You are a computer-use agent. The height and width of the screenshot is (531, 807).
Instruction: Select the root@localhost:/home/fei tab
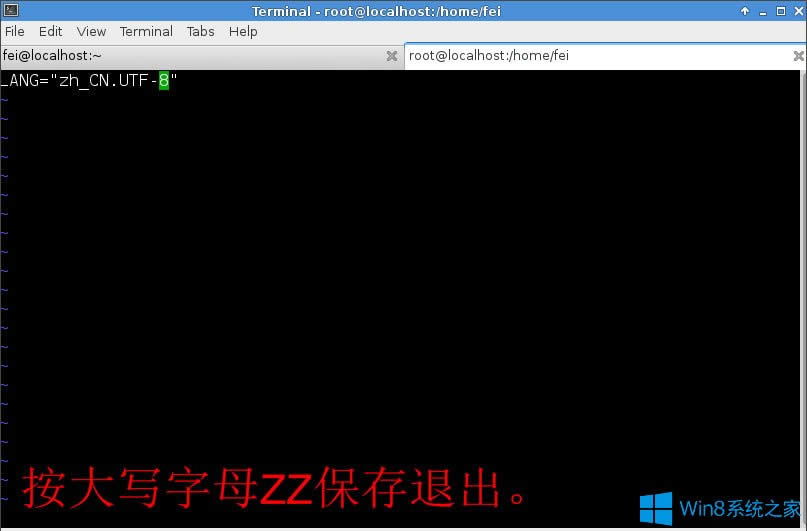point(605,56)
